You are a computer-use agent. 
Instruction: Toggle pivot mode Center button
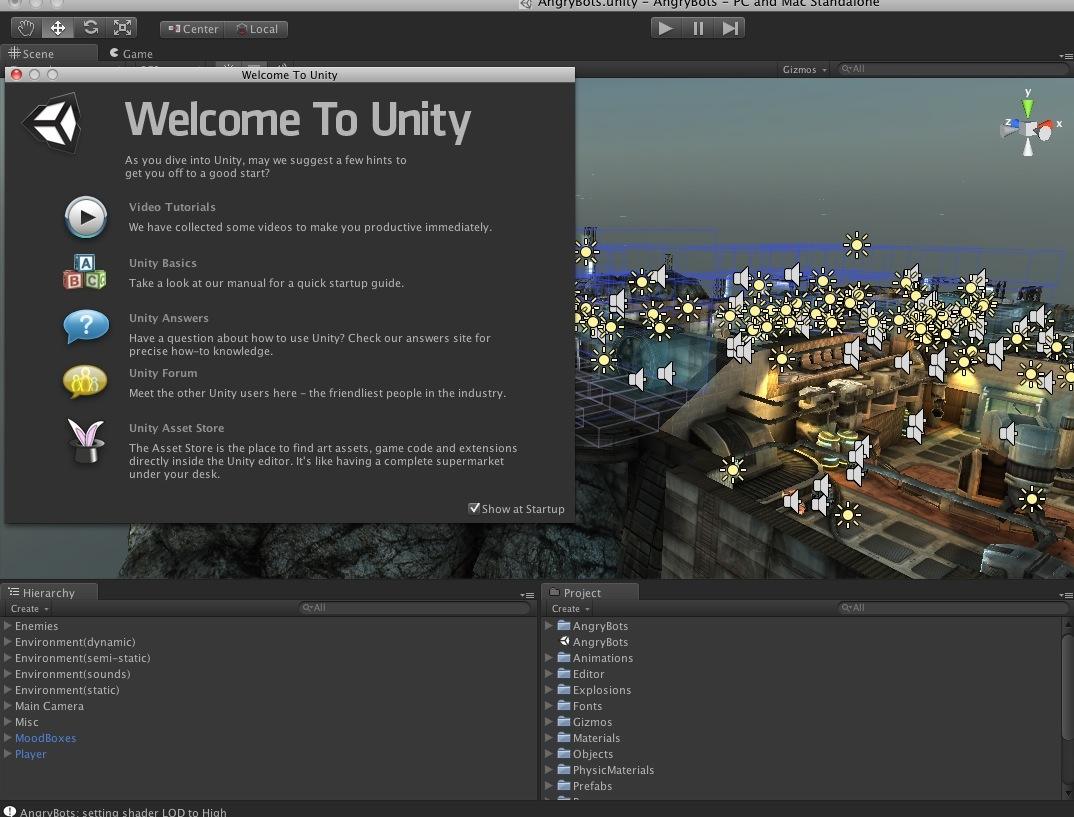(193, 29)
